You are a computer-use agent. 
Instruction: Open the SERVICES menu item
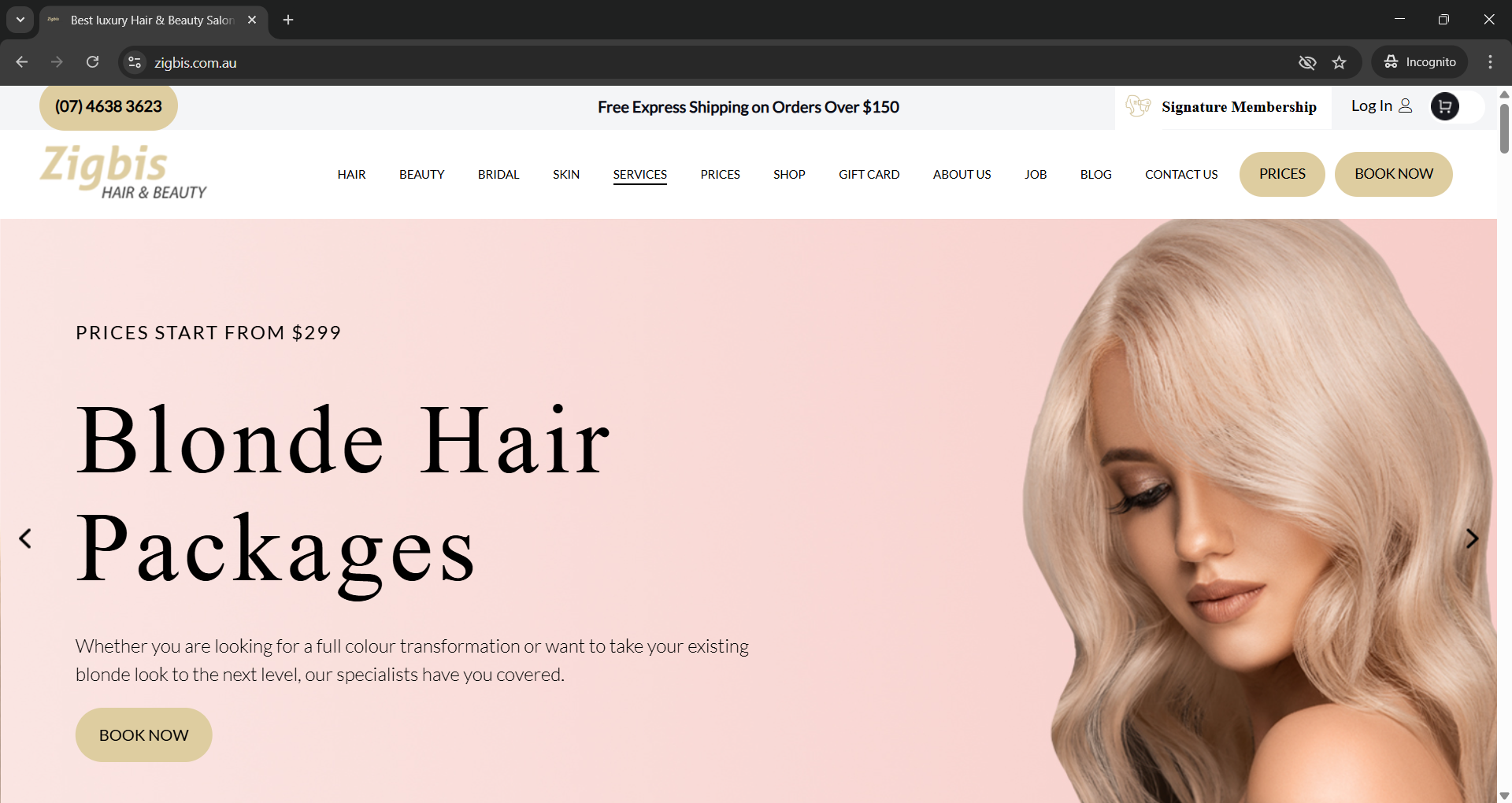[x=639, y=174]
